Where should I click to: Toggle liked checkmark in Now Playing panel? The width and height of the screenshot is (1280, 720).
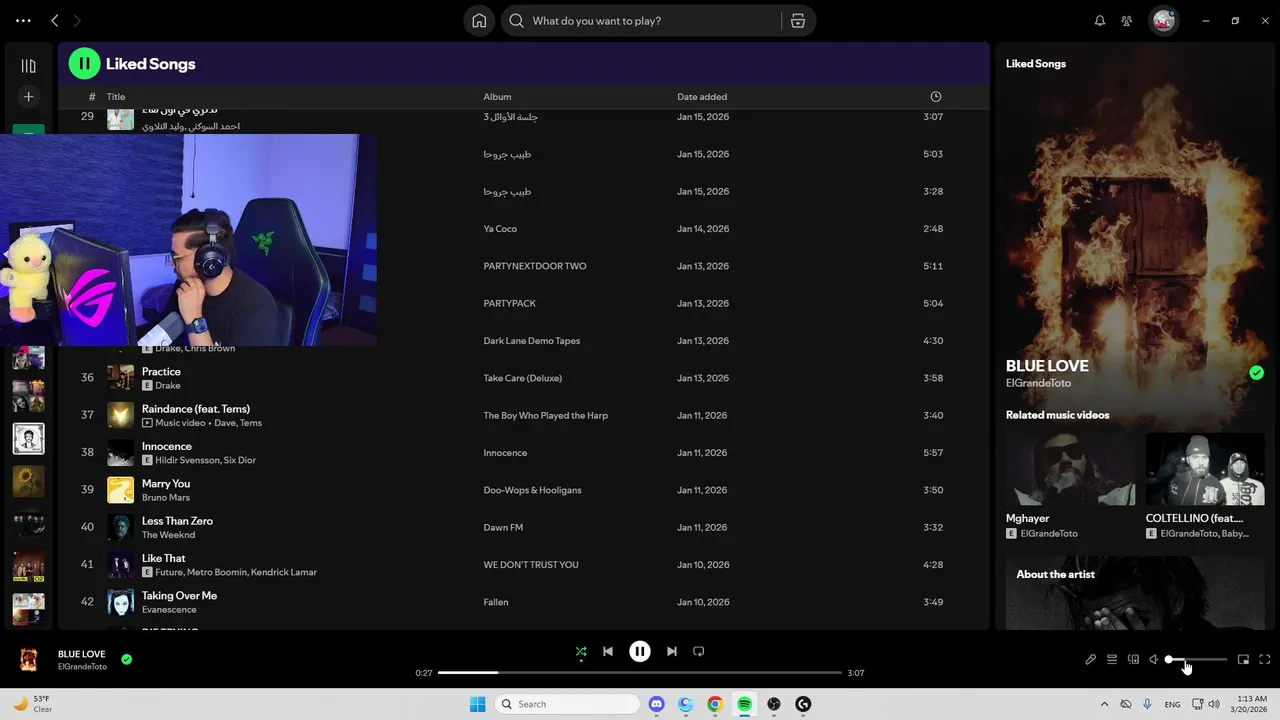(1256, 373)
